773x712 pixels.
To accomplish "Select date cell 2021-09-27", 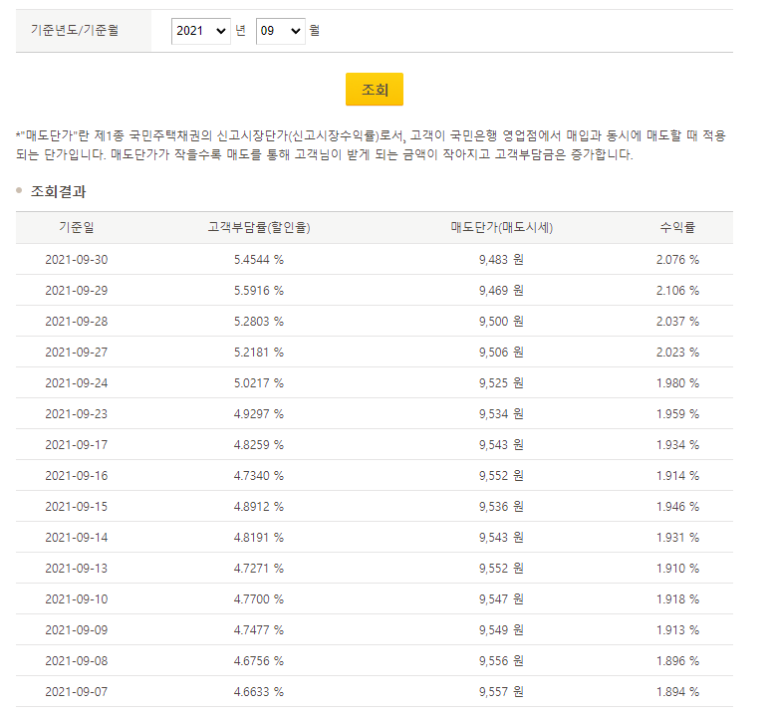I will (x=76, y=353).
